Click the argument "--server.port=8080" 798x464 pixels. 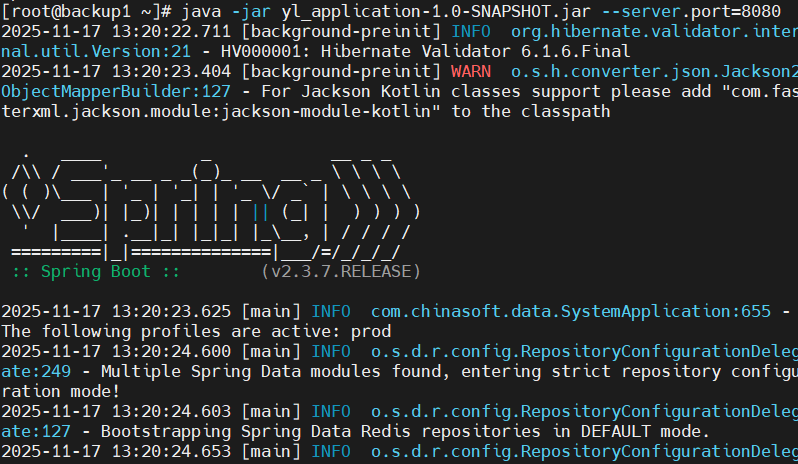tap(691, 11)
